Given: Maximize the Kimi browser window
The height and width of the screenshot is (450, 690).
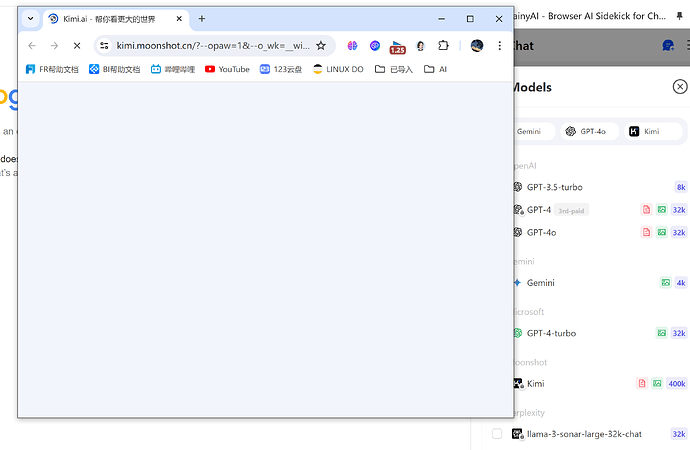Looking at the screenshot, I should (470, 18).
